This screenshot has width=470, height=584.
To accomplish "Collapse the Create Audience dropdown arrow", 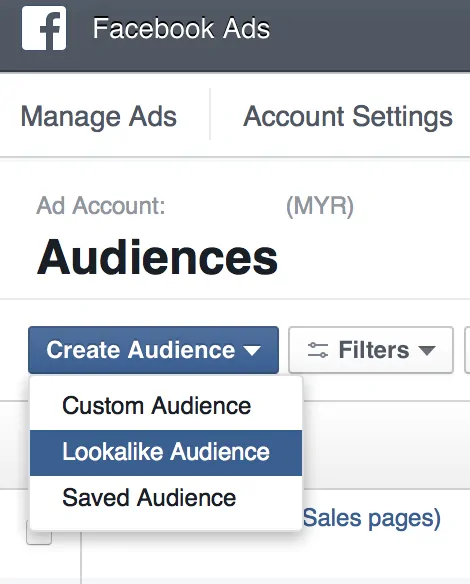I will (x=252, y=350).
